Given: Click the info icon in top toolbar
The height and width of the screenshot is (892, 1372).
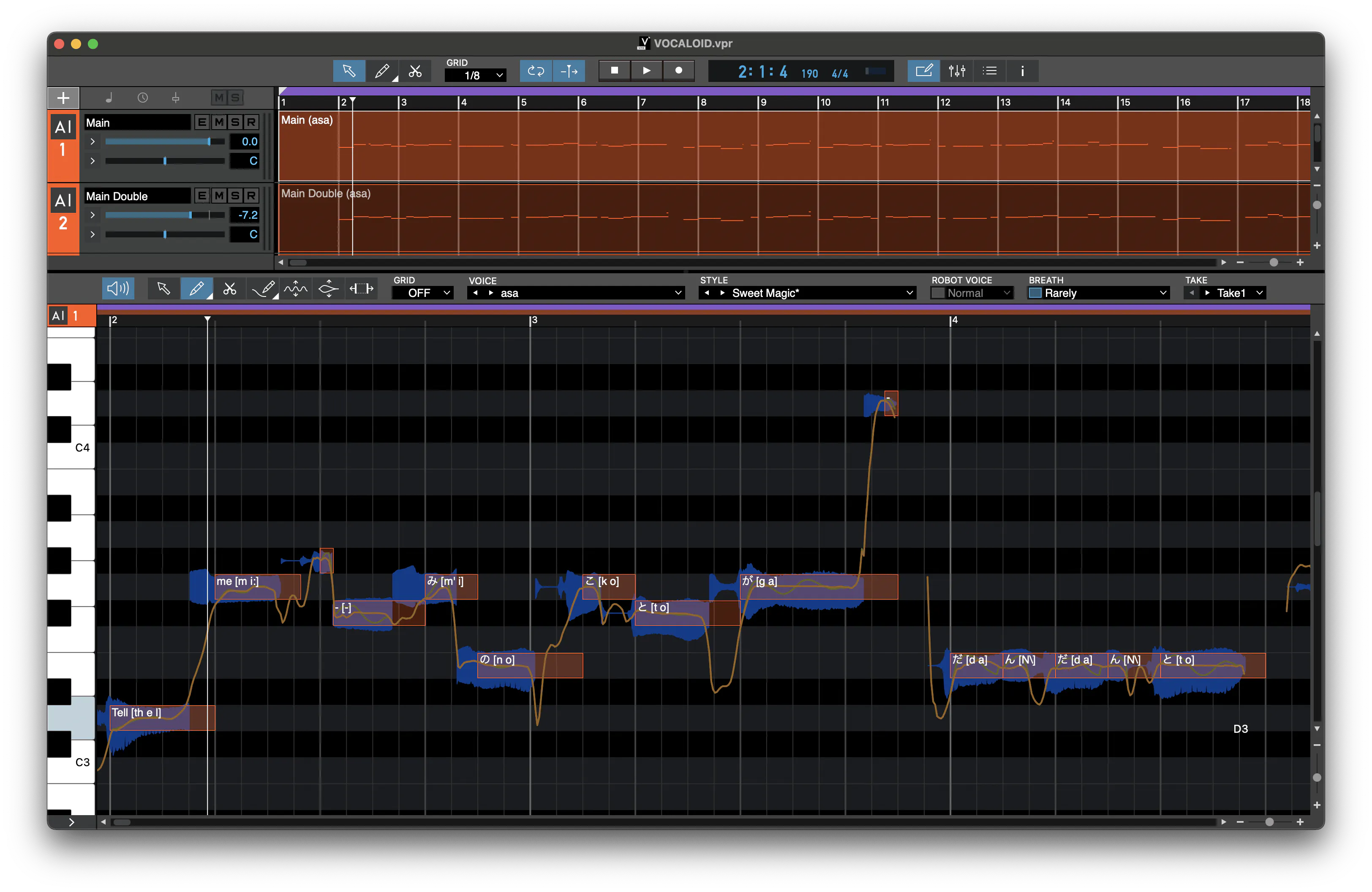Looking at the screenshot, I should point(1022,71).
